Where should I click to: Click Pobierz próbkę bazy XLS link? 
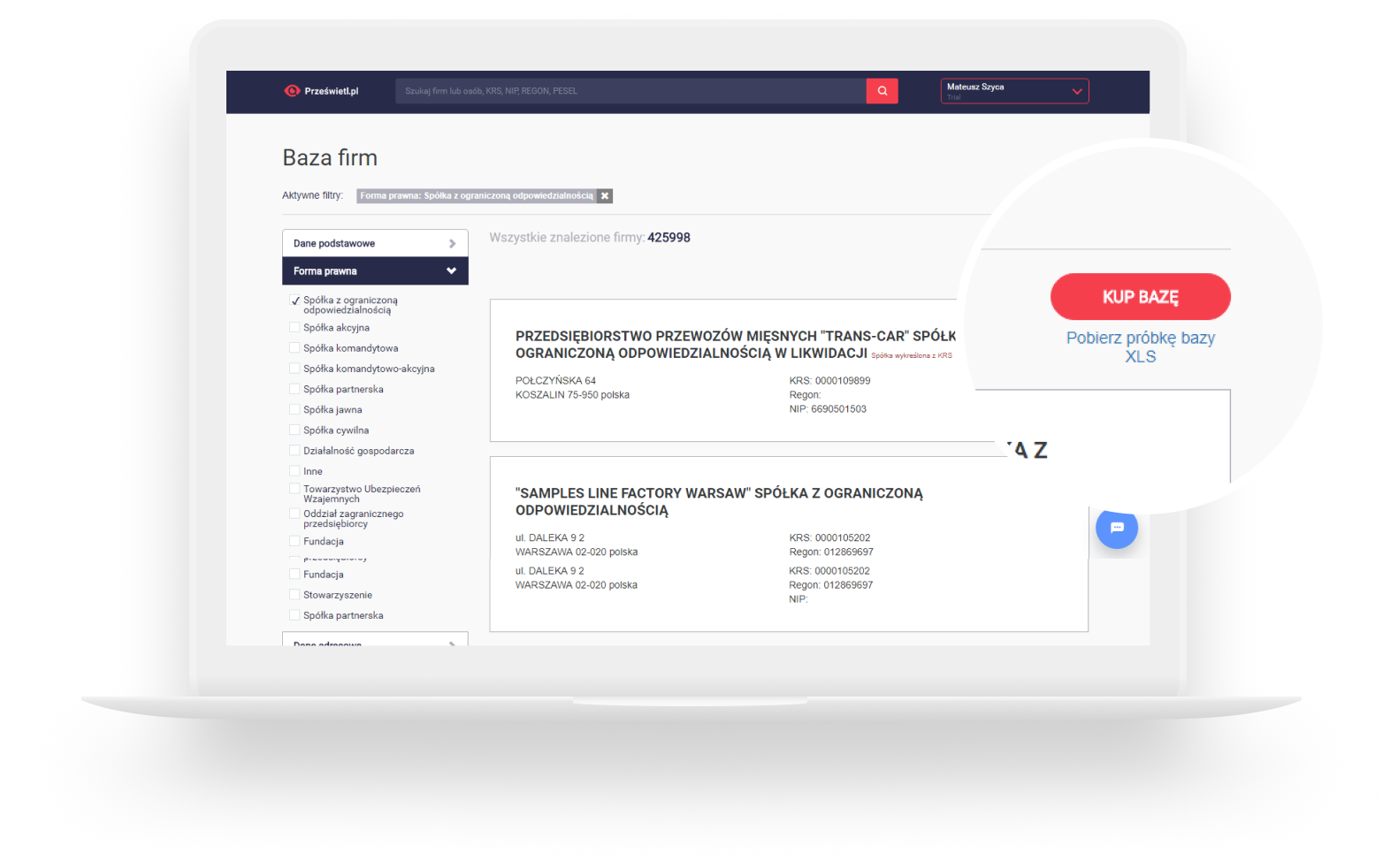click(x=1140, y=347)
